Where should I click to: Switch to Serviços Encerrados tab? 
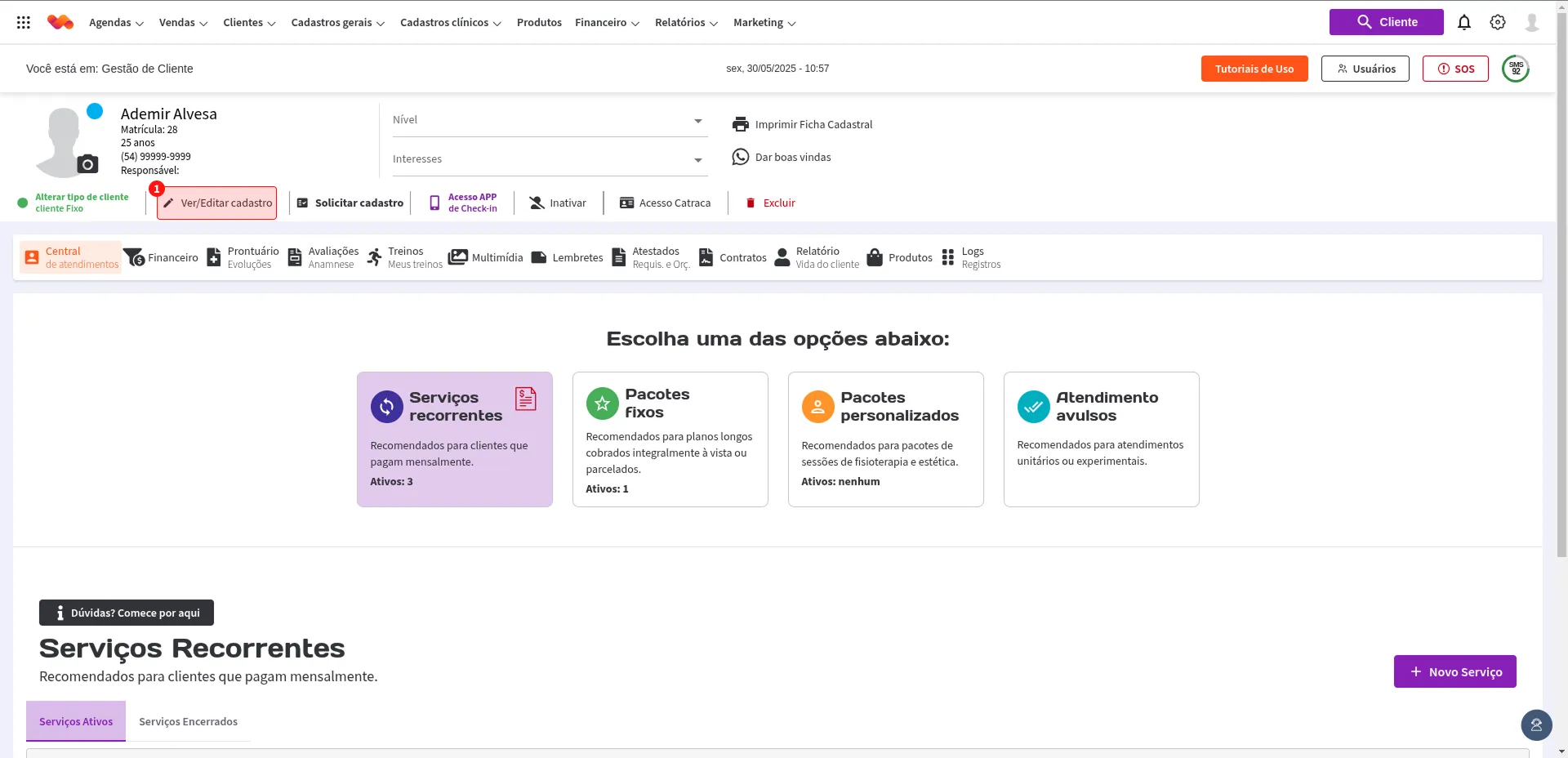(x=188, y=721)
